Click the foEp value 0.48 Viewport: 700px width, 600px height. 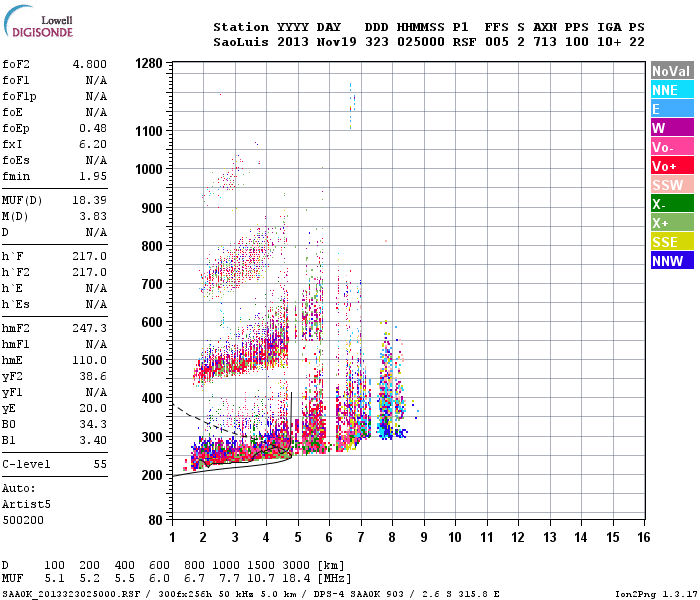point(93,128)
